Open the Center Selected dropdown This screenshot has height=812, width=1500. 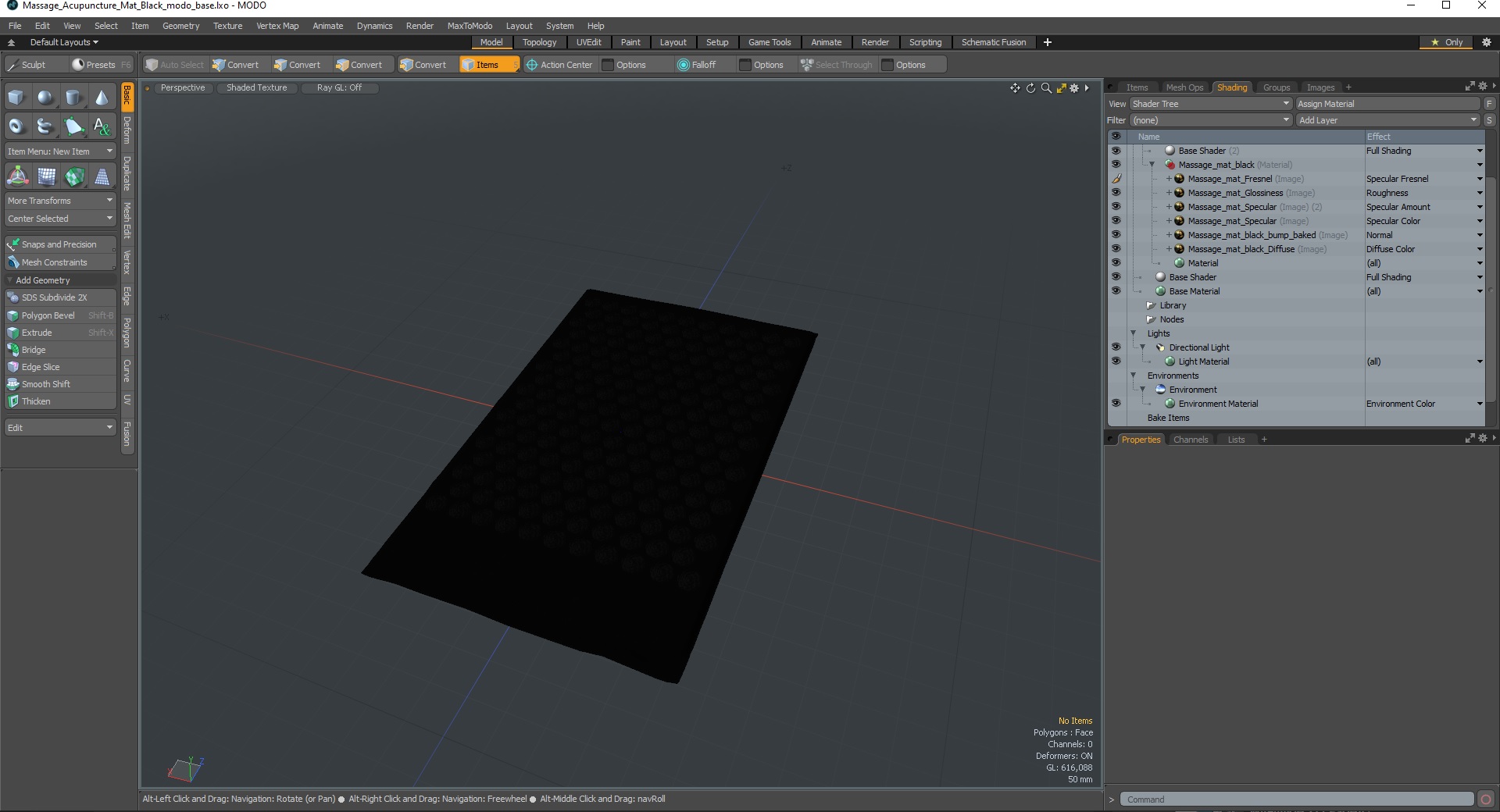pyautogui.click(x=60, y=219)
